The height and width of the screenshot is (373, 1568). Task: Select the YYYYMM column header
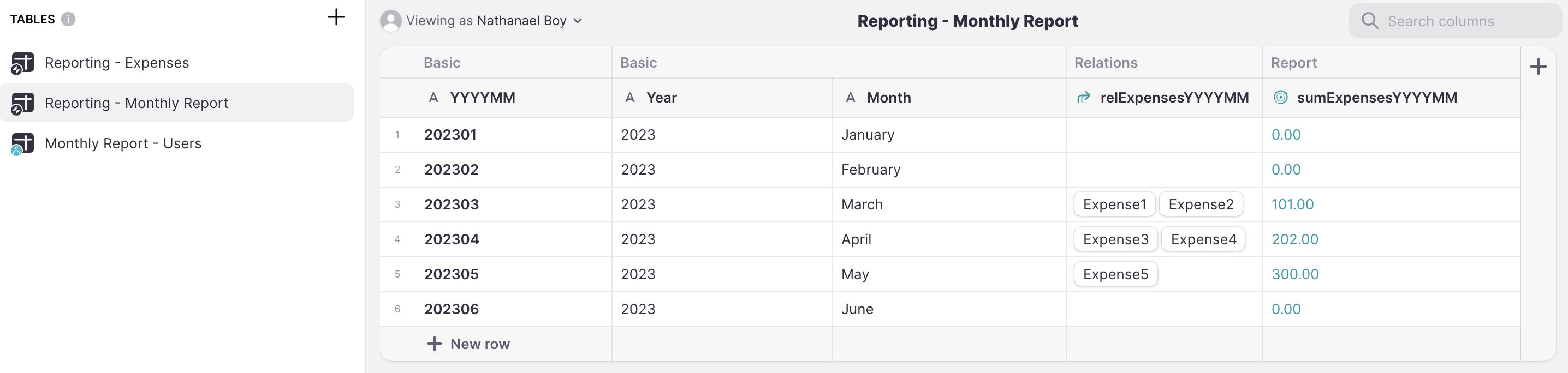click(482, 98)
